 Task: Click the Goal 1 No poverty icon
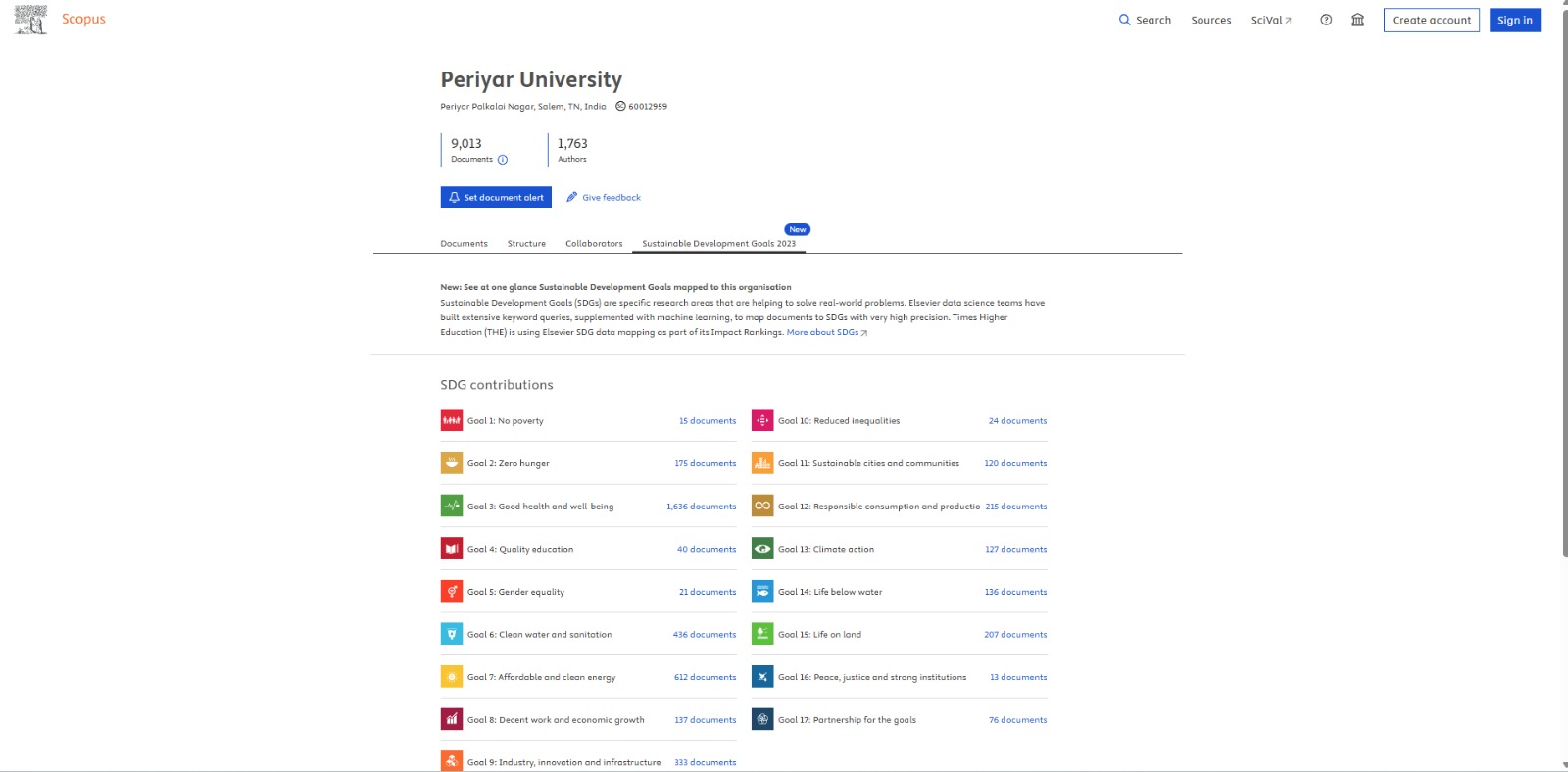point(451,421)
